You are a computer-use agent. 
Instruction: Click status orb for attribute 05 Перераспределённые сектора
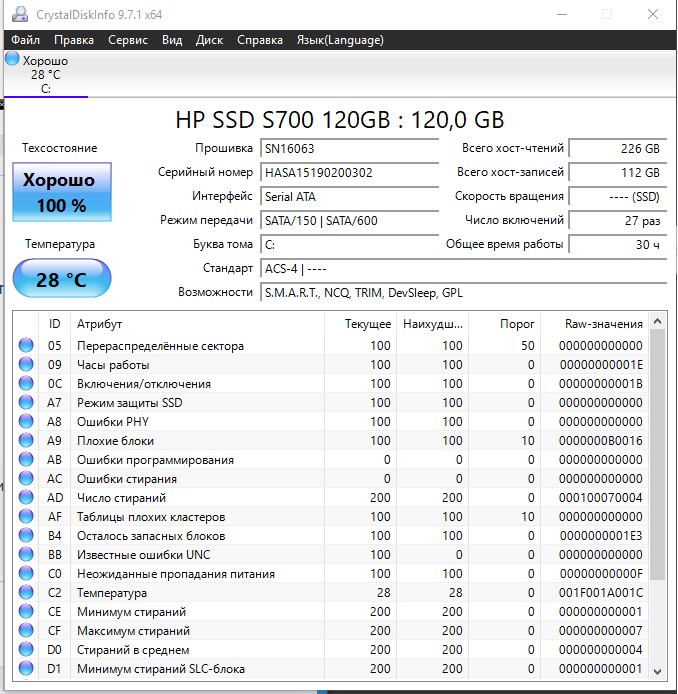tap(26, 345)
